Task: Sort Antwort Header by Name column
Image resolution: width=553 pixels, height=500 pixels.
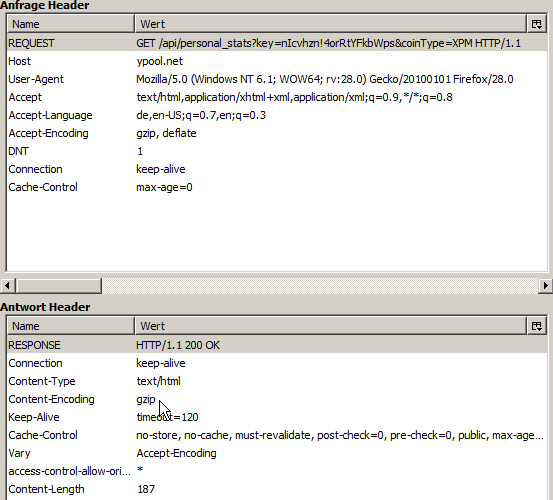Action: pyautogui.click(x=71, y=326)
